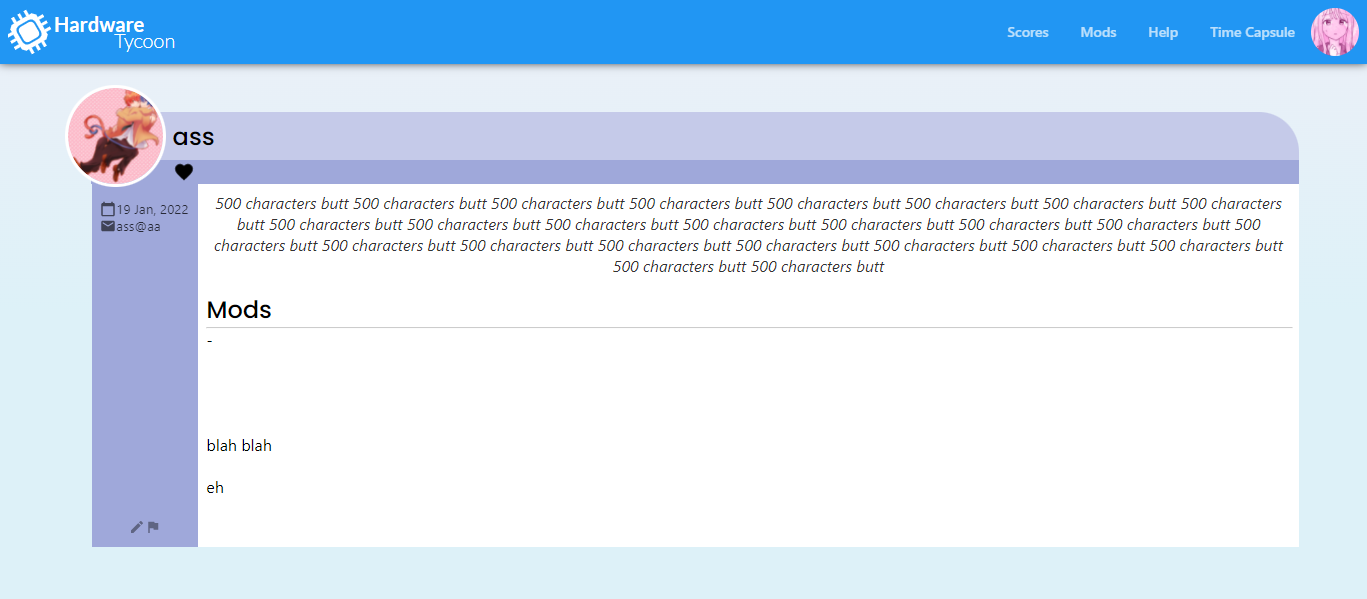Open the Time Capsule page
The image size is (1367, 599).
1252,32
